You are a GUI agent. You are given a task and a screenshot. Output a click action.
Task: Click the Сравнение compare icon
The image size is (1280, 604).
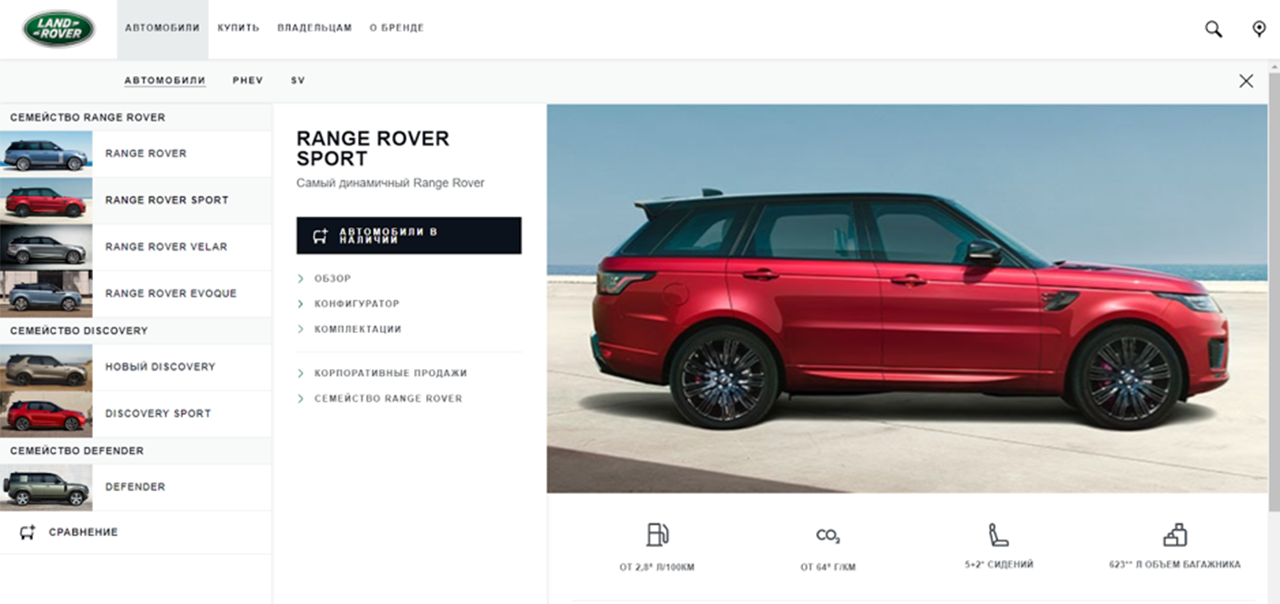[28, 533]
